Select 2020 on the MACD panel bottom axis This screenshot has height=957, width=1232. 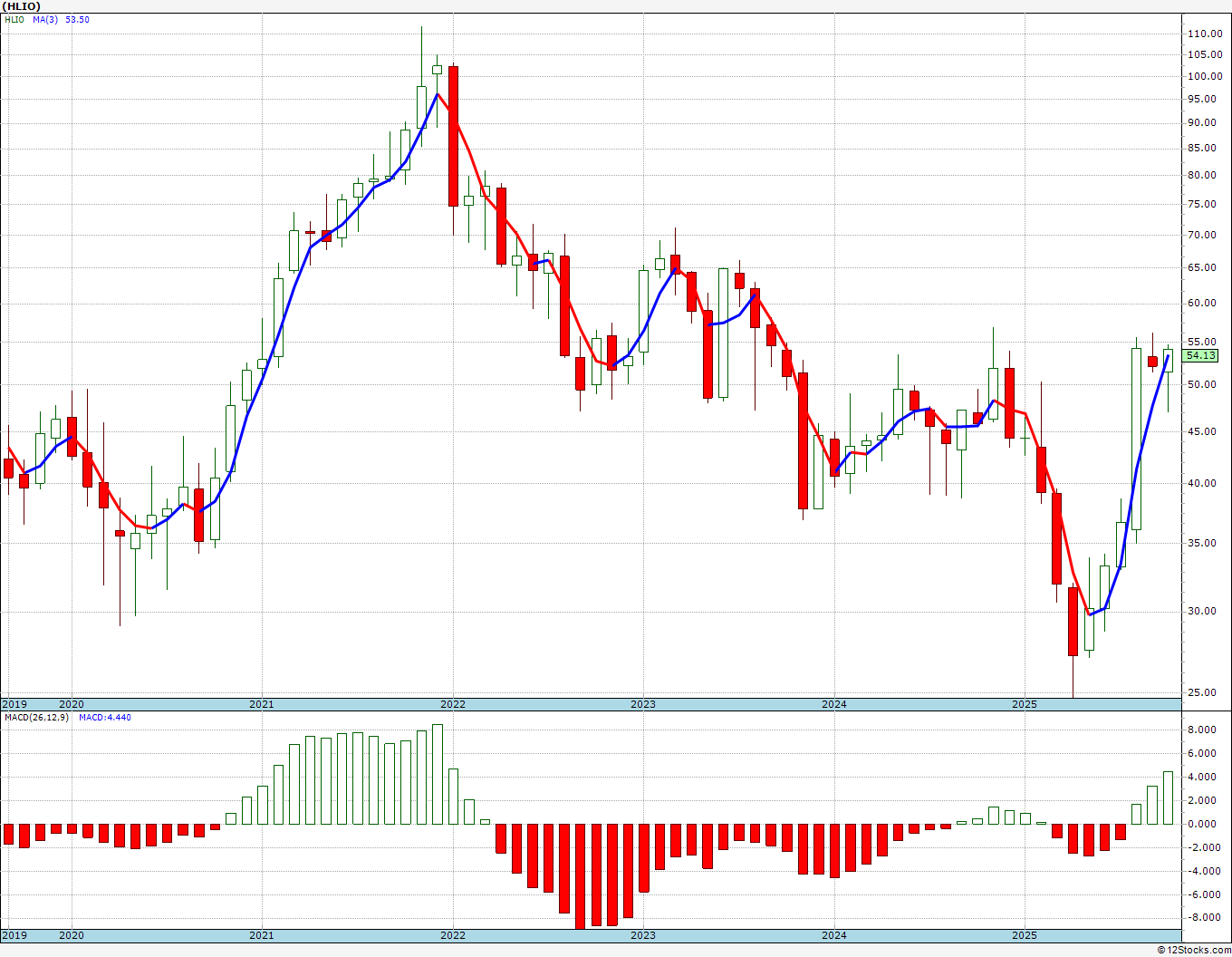coord(71,936)
